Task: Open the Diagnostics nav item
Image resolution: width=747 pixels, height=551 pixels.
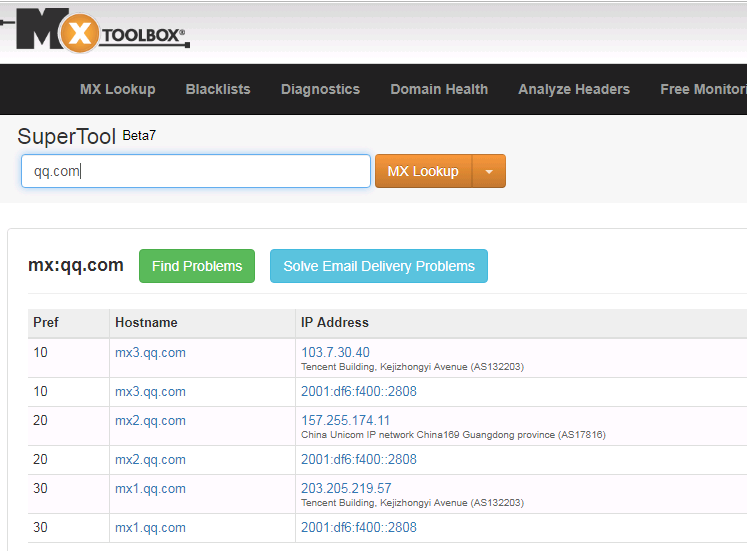Action: point(320,89)
